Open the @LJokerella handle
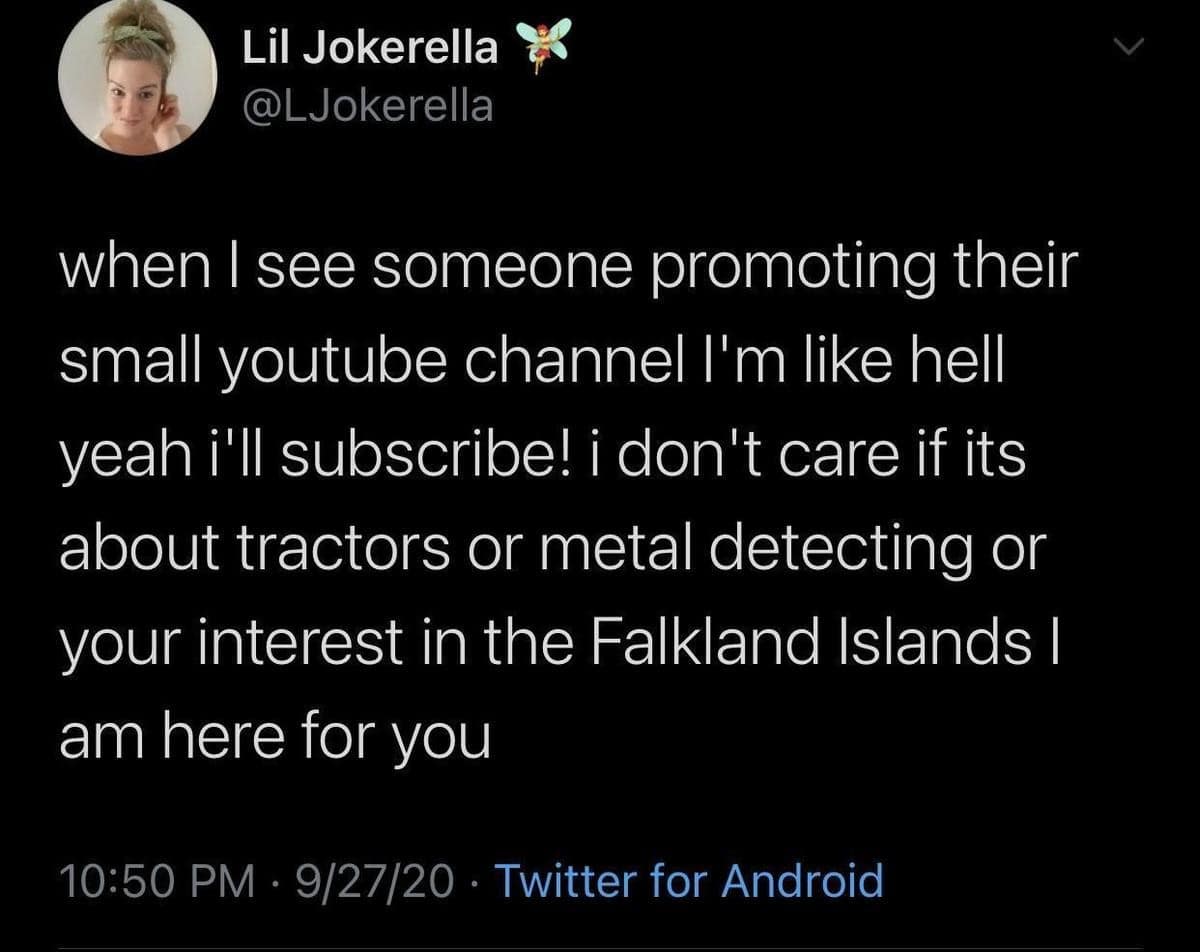Viewport: 1200px width, 952px height. (368, 105)
